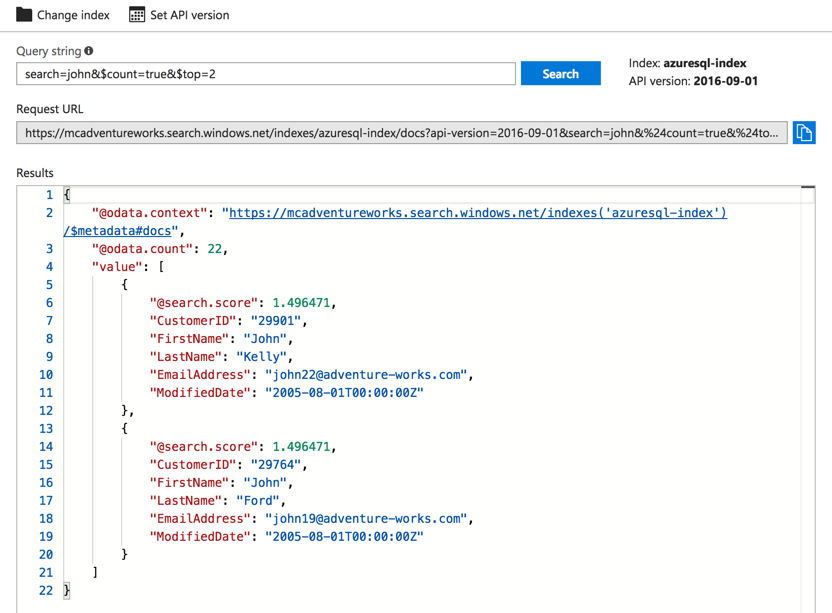This screenshot has width=832, height=613.
Task: Open the Set API version label
Action: [x=189, y=15]
